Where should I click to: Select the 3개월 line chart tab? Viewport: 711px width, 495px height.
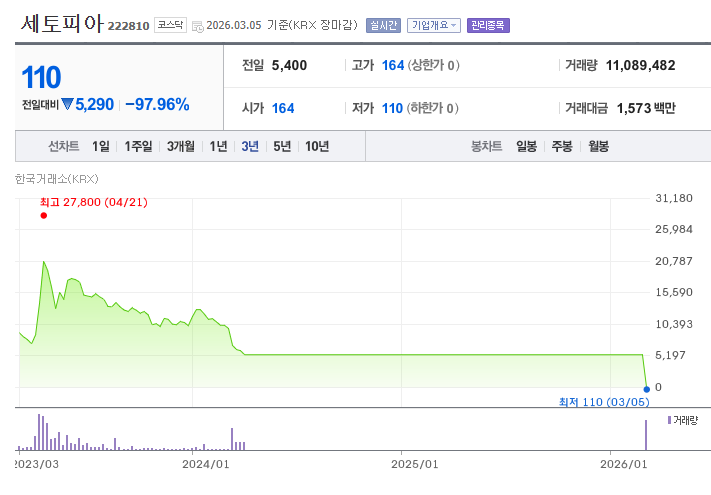181,146
